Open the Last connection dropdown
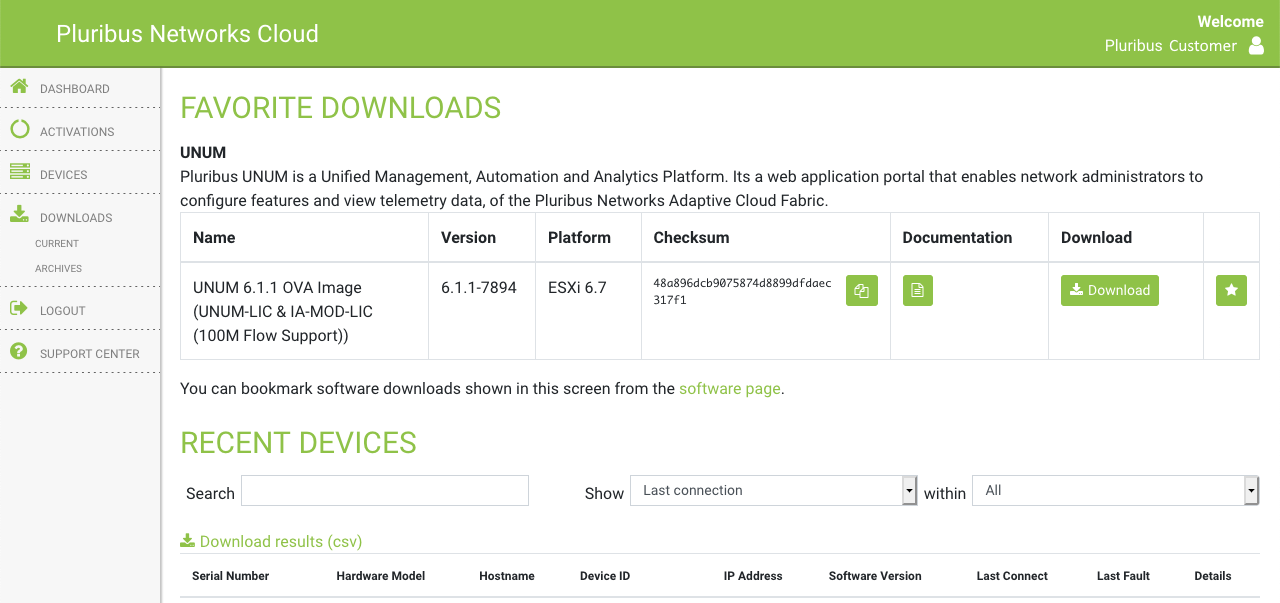The height and width of the screenshot is (603, 1280). (774, 490)
